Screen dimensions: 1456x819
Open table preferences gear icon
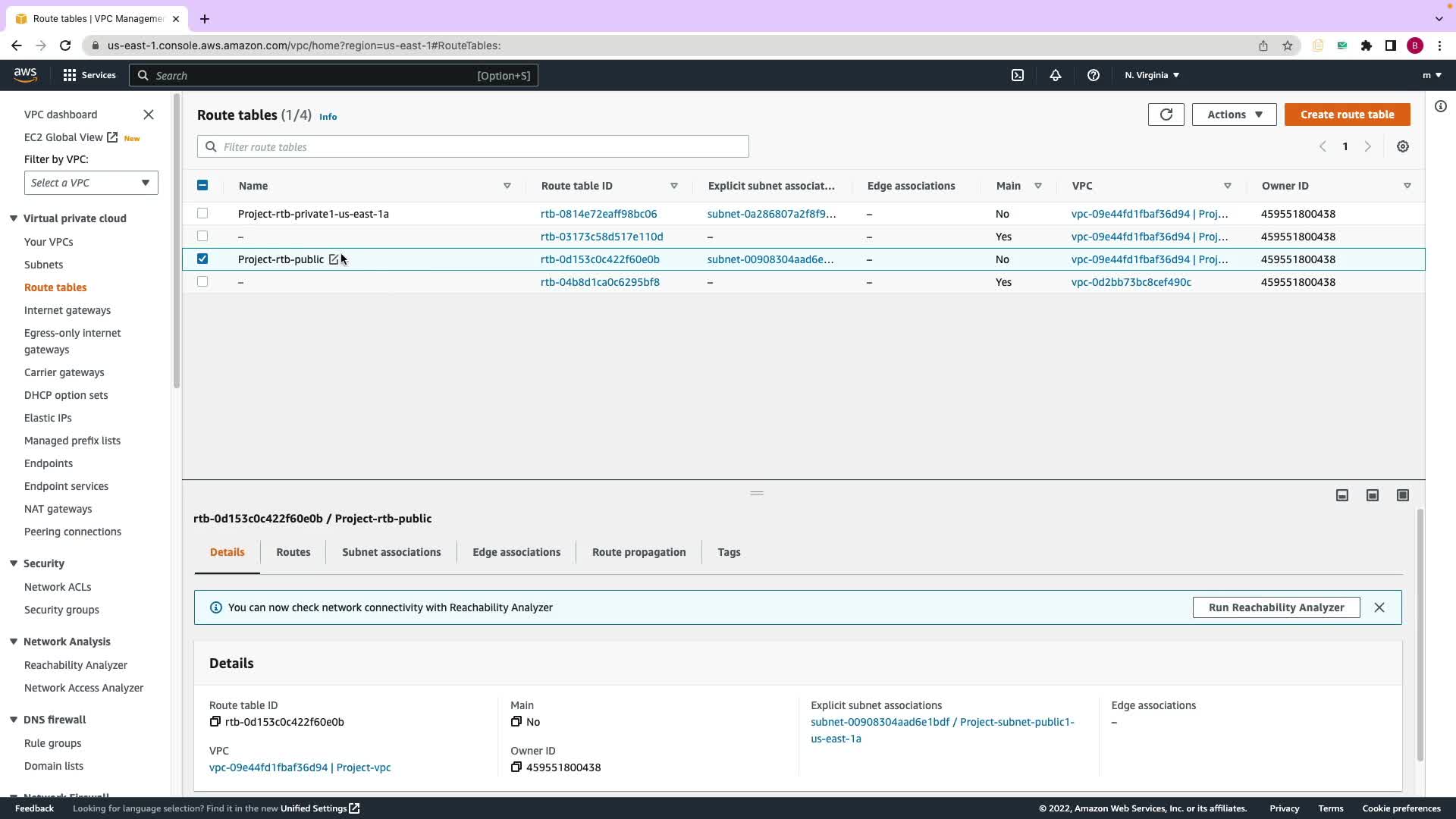(x=1403, y=146)
